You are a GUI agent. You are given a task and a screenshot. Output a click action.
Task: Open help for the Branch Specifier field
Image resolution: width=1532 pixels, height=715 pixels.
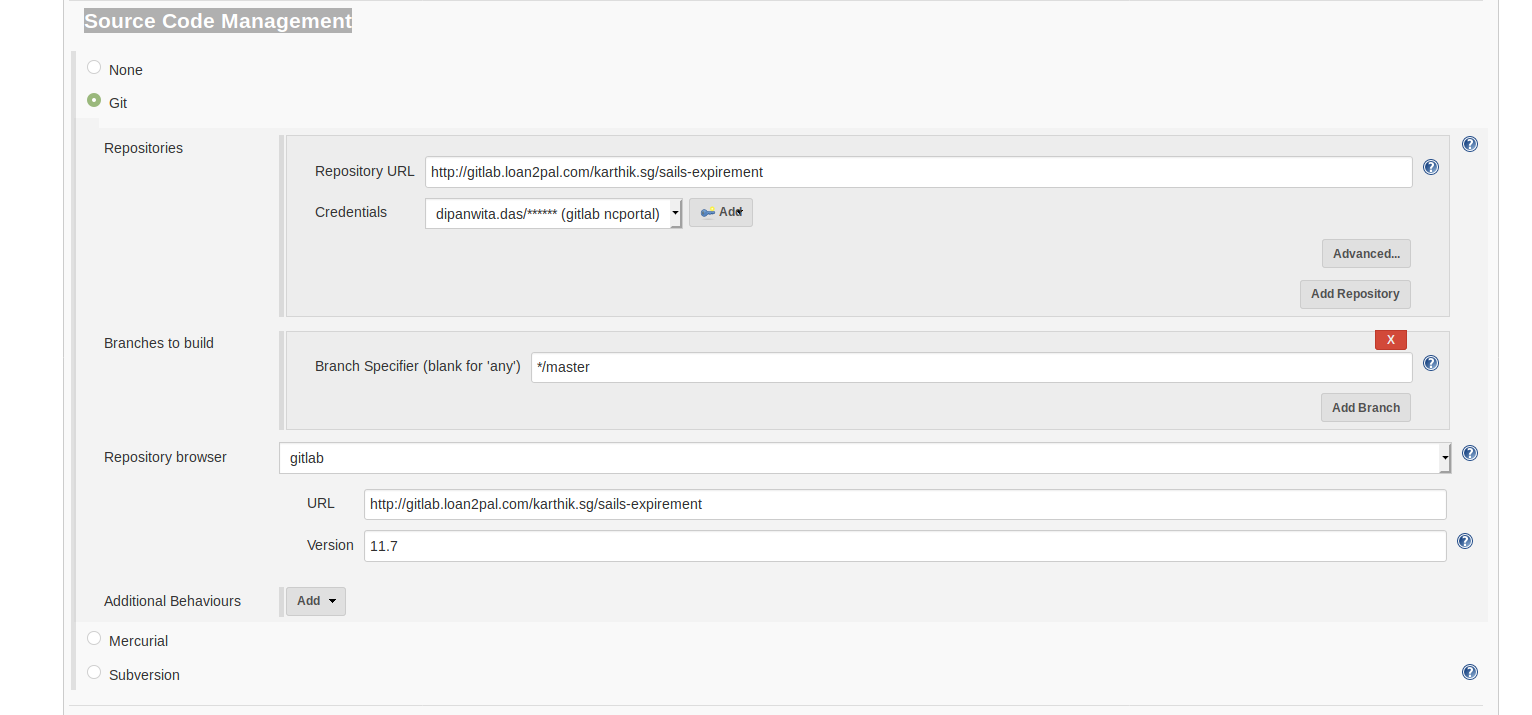pyautogui.click(x=1430, y=364)
